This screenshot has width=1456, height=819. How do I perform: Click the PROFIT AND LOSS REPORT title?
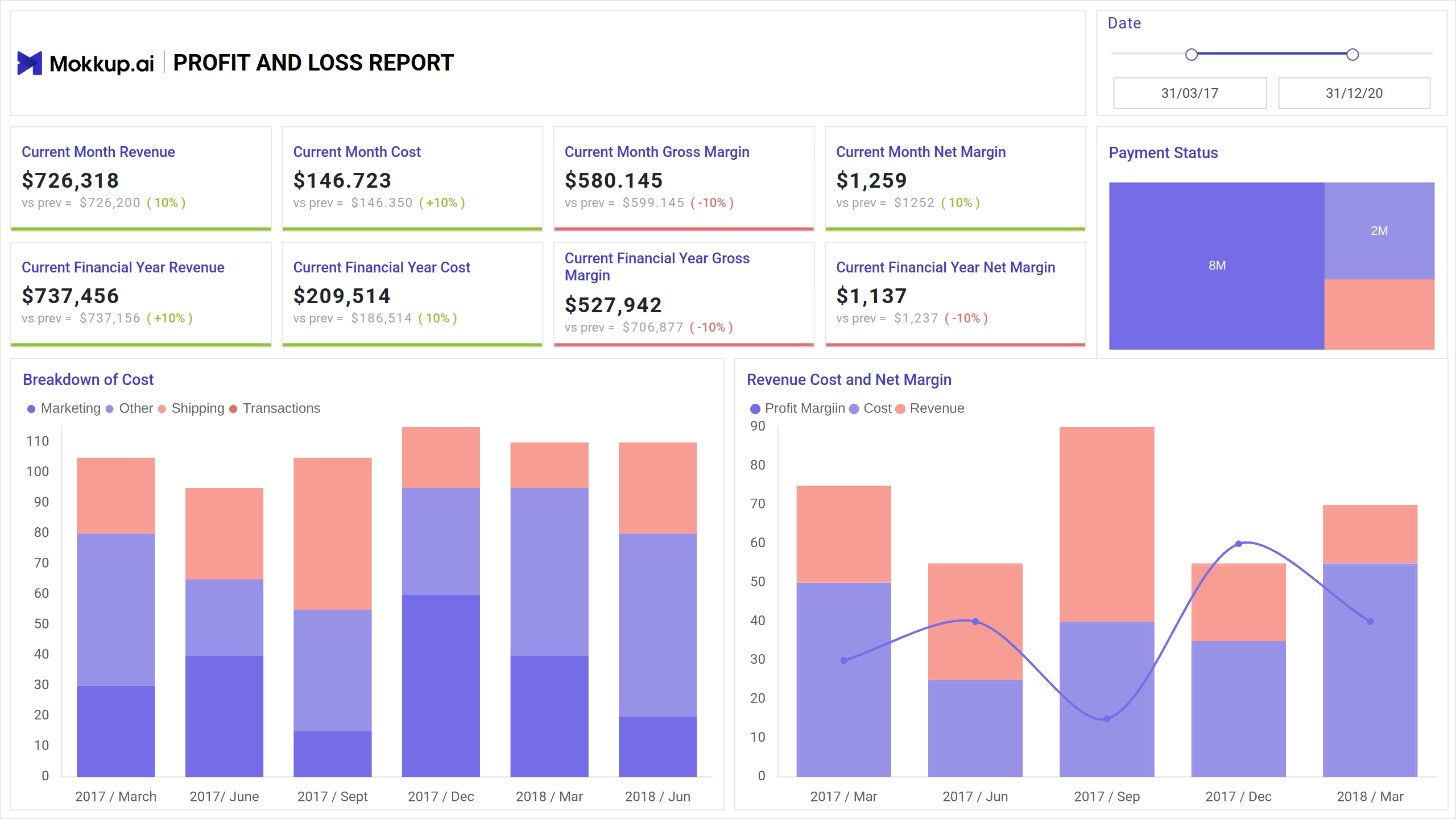pyautogui.click(x=313, y=63)
